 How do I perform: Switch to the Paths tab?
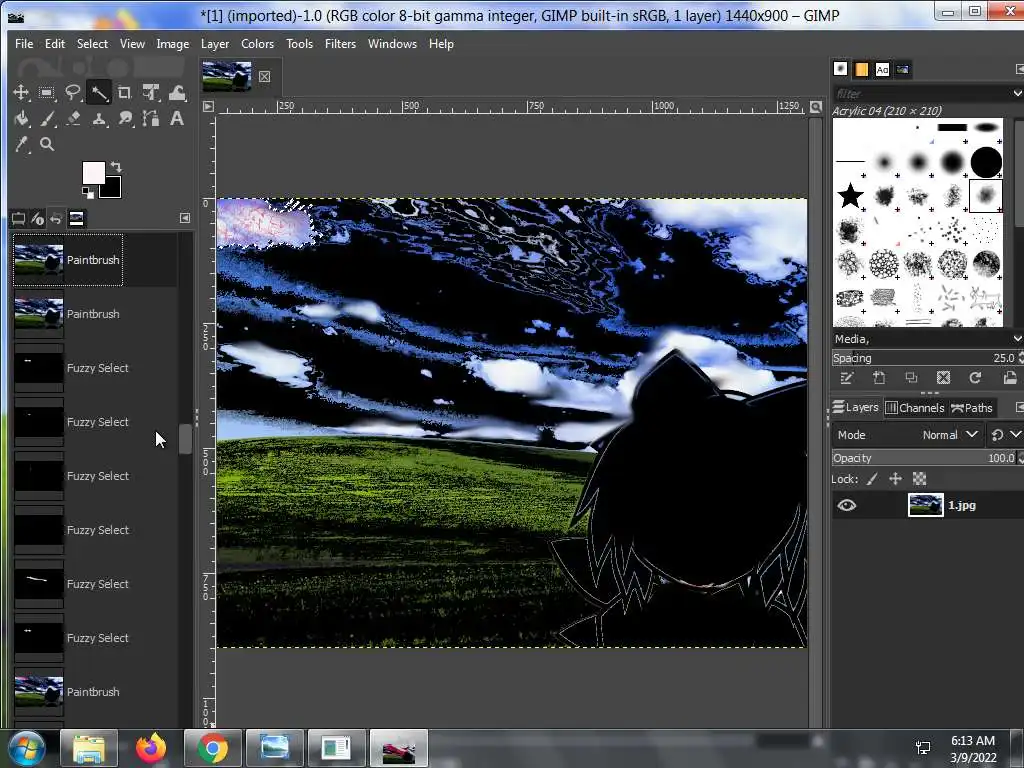coord(972,408)
